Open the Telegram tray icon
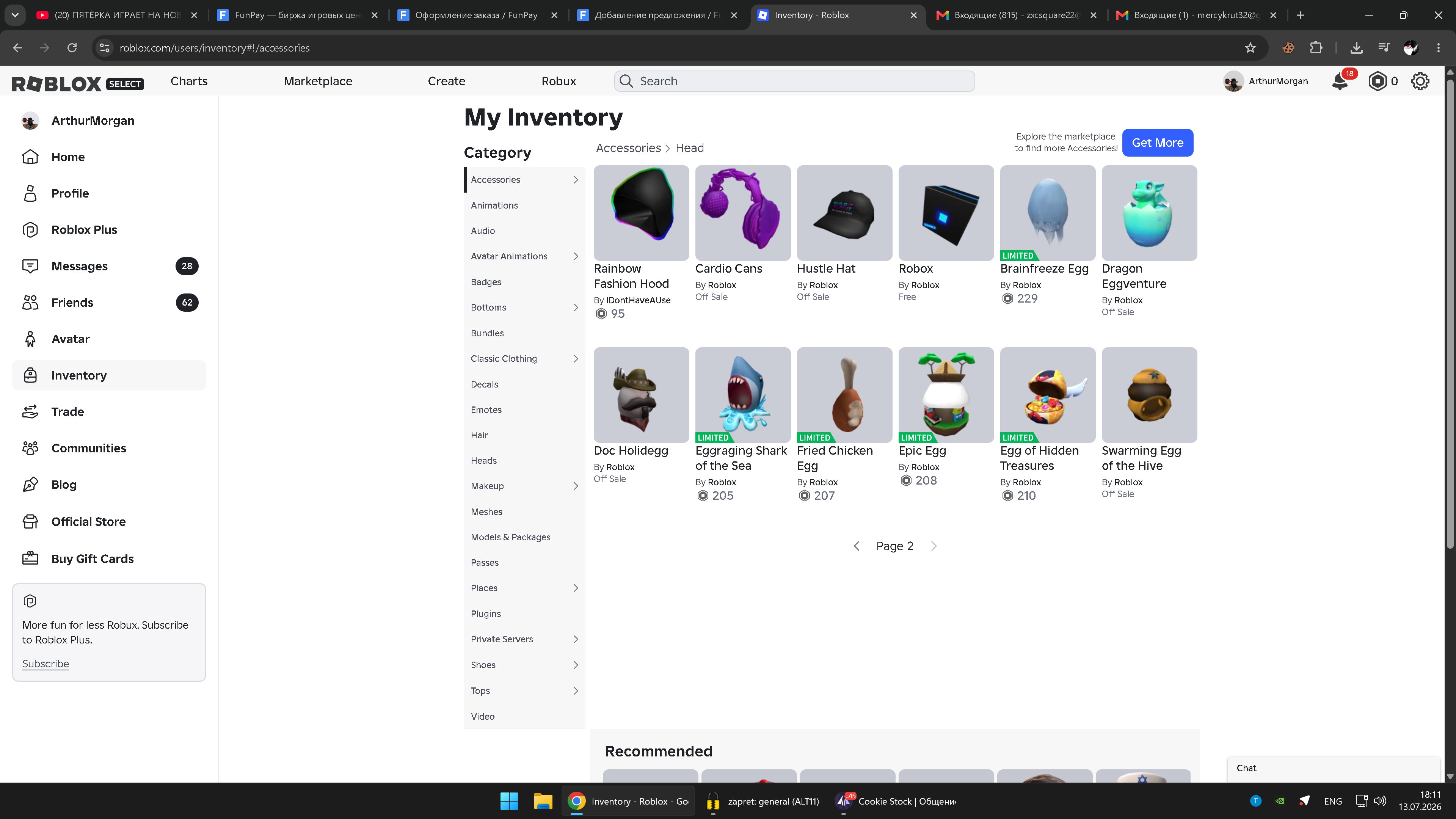Screen dimensions: 1456x819 (1304, 801)
